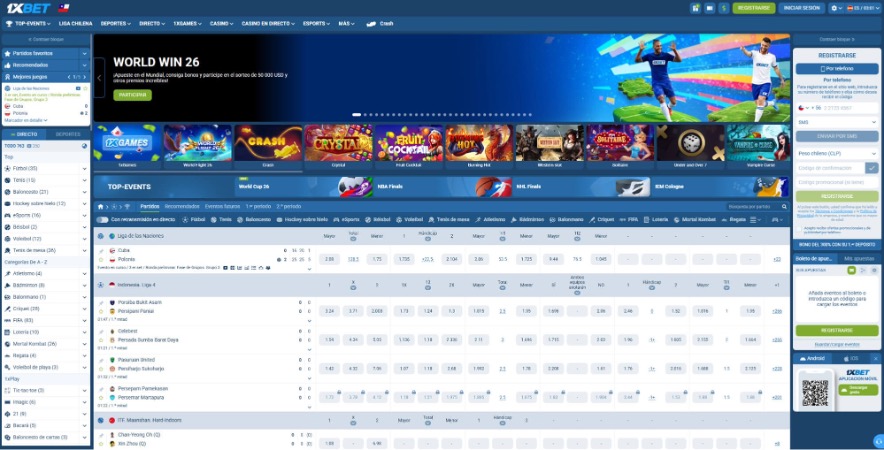Viewport: 884px width, 450px height.
Task: Click the green REGISTRARSE header button
Action: (x=754, y=8)
